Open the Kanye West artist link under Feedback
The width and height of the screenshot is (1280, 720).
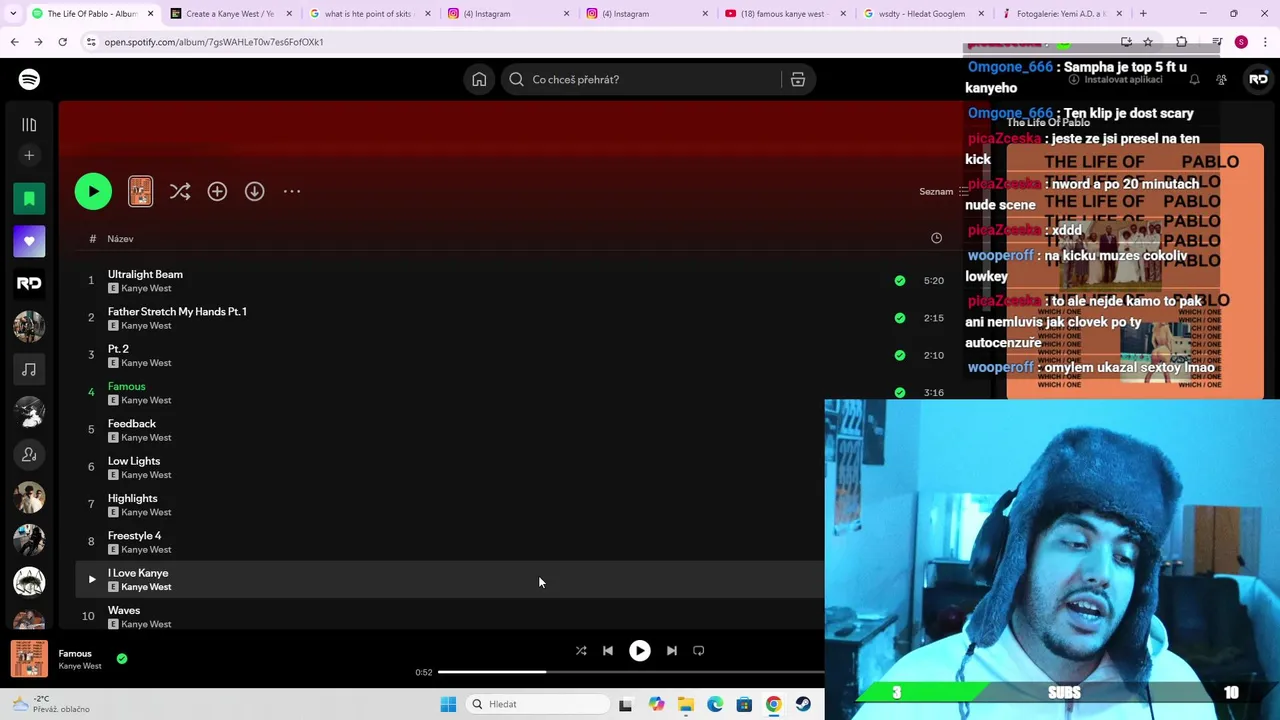pyautogui.click(x=146, y=437)
